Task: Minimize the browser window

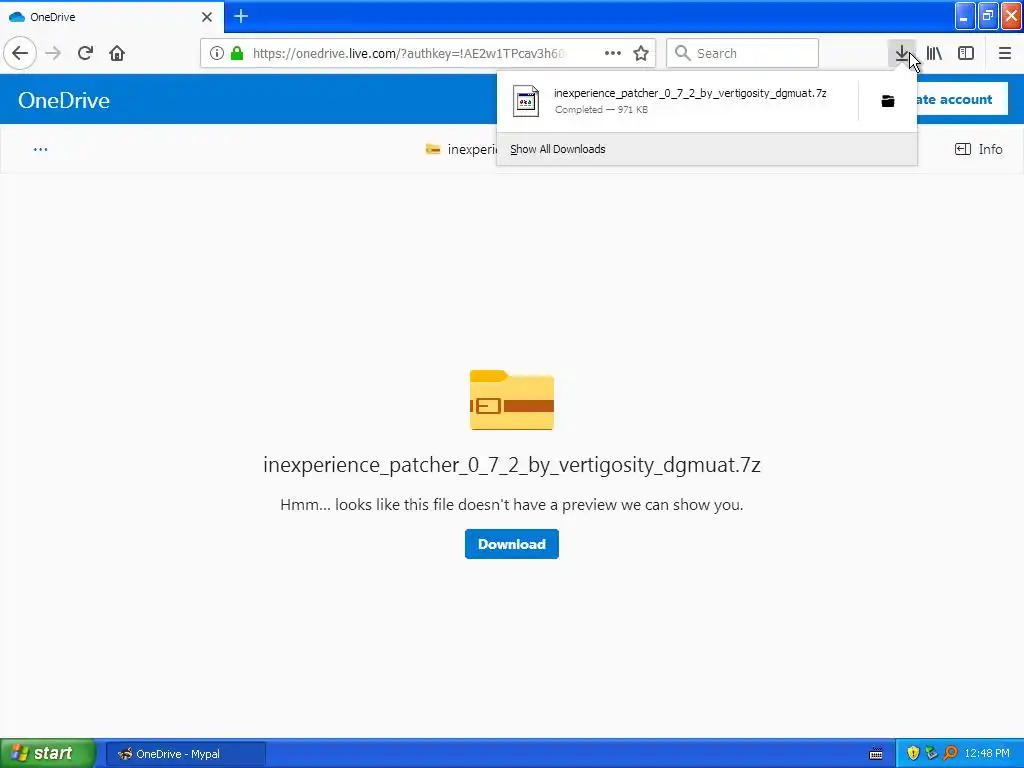Action: (965, 17)
